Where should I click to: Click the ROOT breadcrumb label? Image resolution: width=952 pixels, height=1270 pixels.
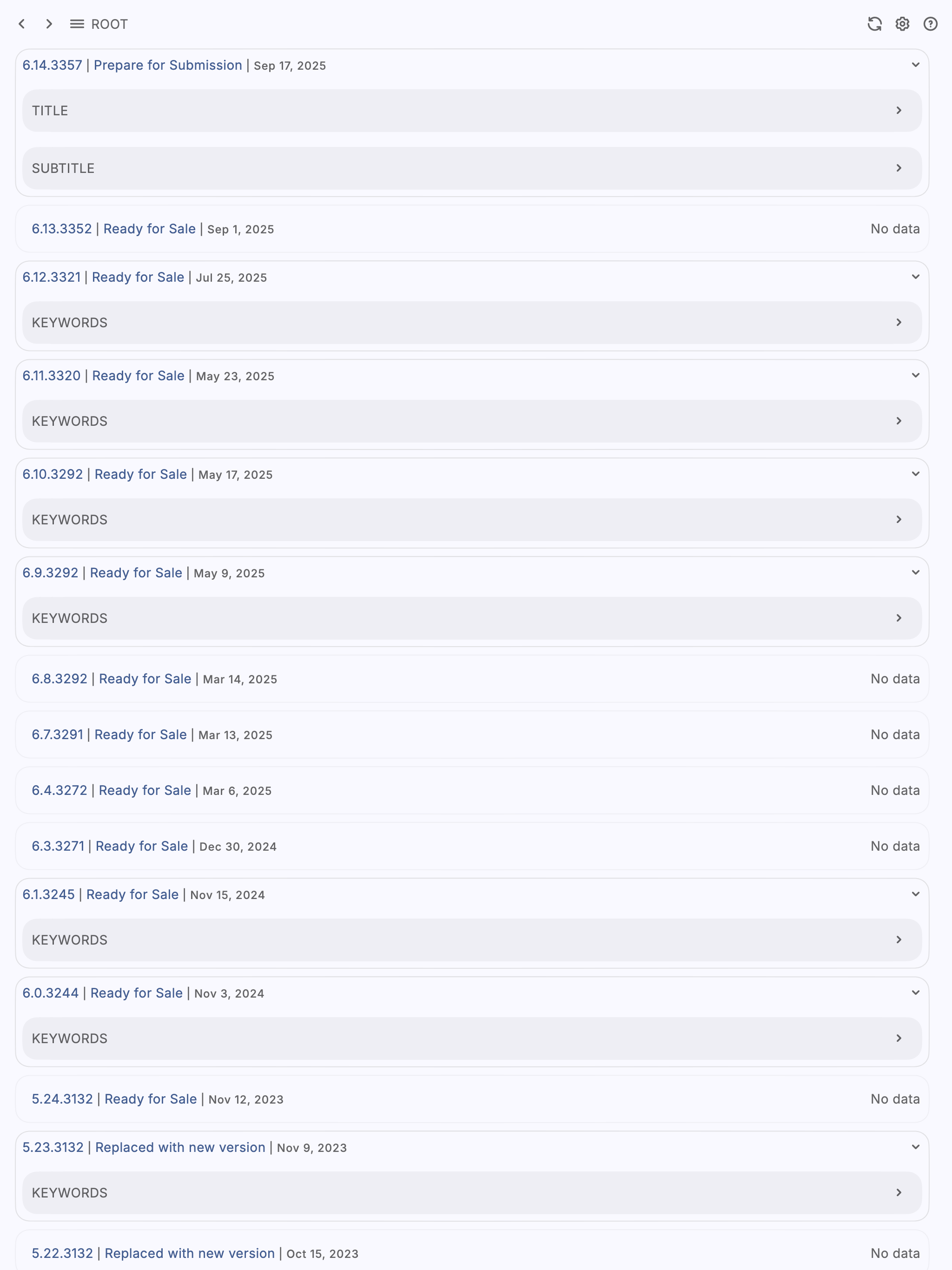tap(109, 24)
